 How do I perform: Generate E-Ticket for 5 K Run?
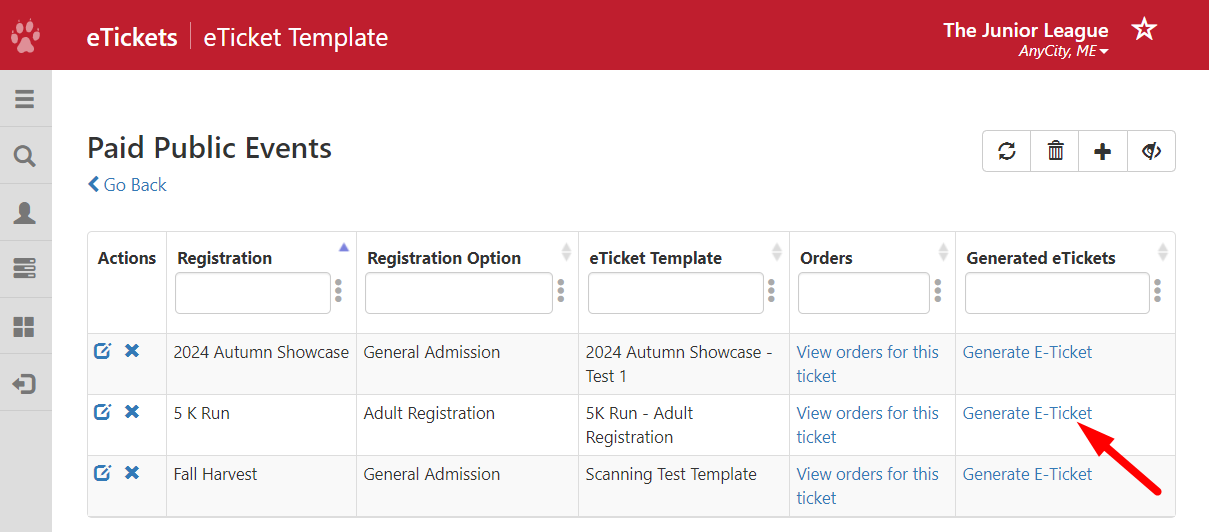pyautogui.click(x=1027, y=413)
